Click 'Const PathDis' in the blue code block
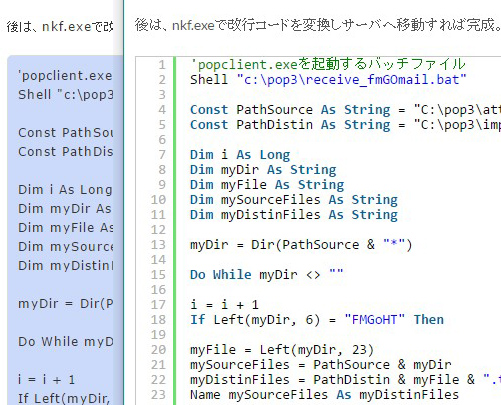This screenshot has height=405, width=501. click(66, 152)
